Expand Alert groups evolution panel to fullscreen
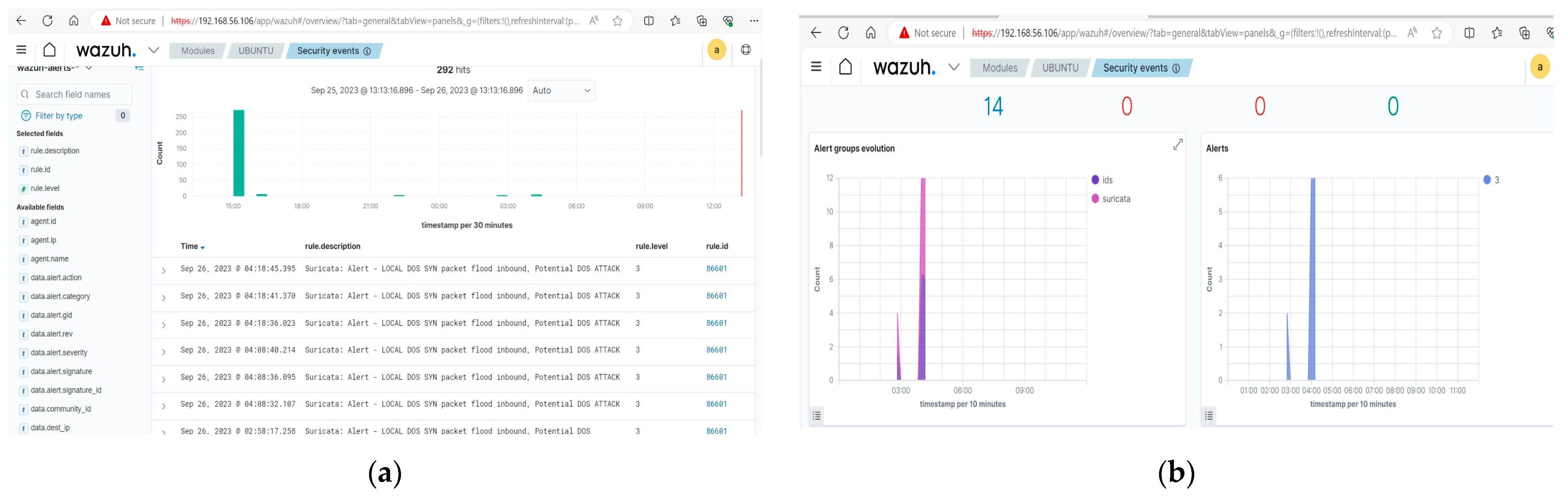1568x498 pixels. pos(1177,145)
